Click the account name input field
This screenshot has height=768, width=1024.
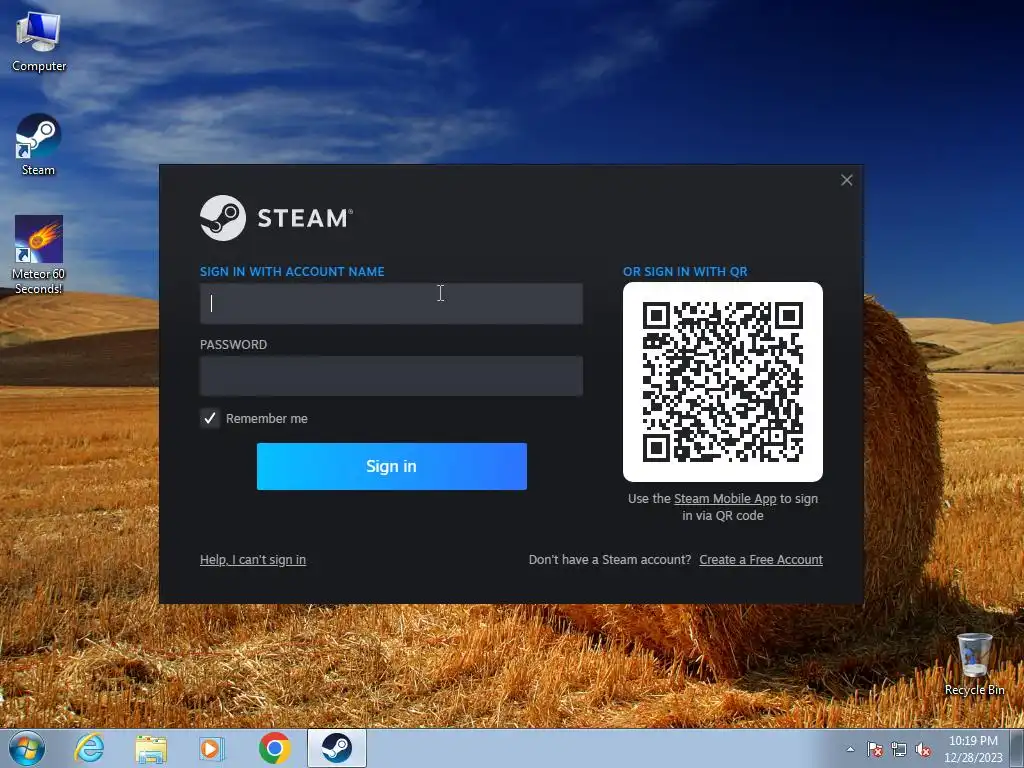click(391, 303)
